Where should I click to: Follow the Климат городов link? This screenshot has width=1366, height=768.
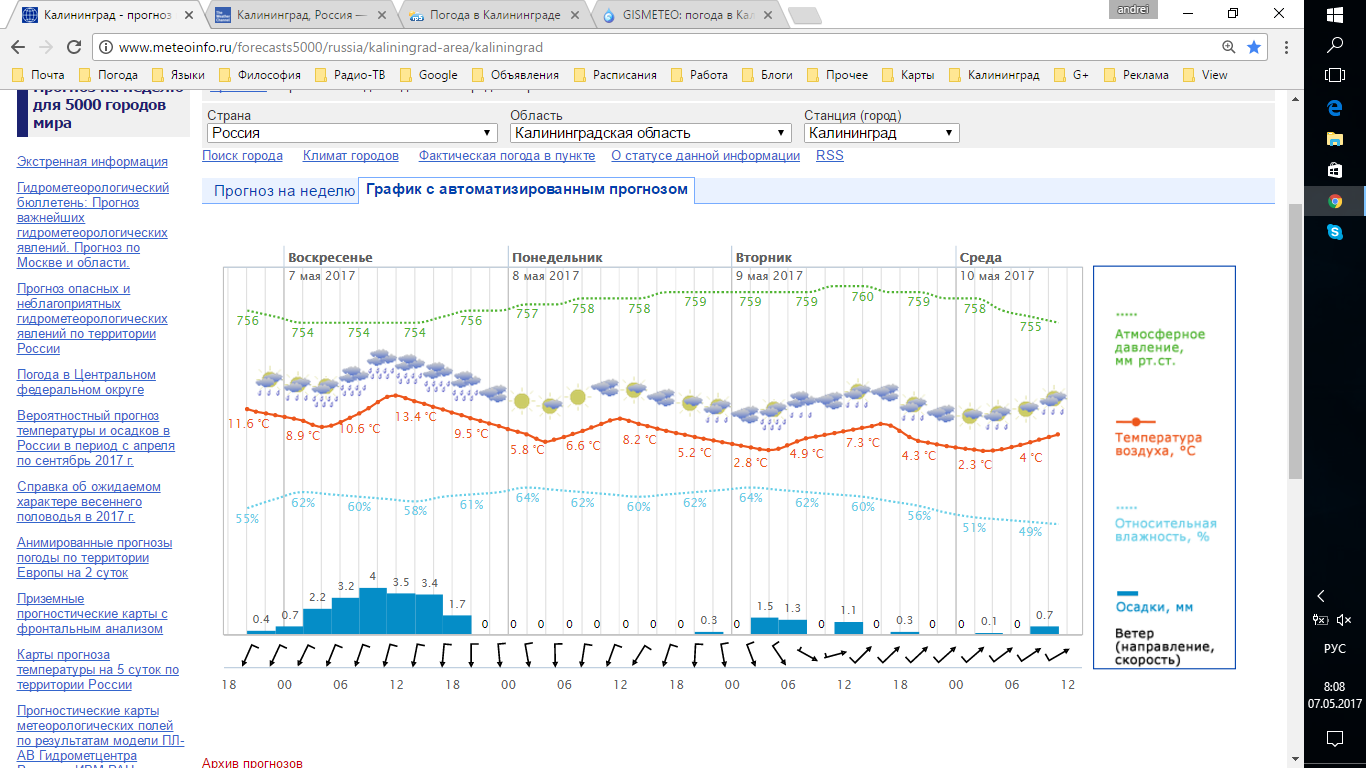(x=351, y=156)
